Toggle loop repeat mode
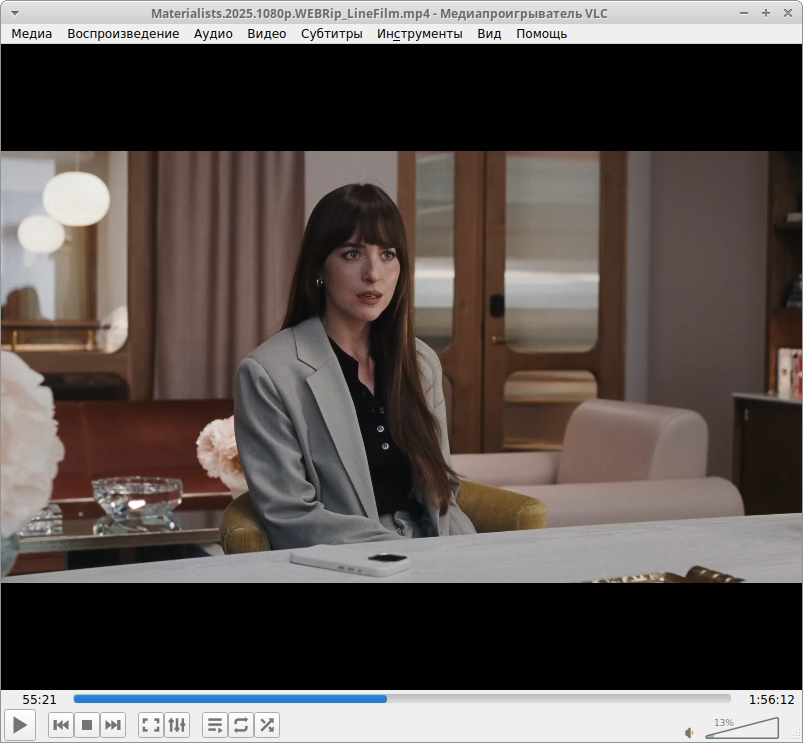Viewport: 803px width, 743px height. tap(241, 725)
